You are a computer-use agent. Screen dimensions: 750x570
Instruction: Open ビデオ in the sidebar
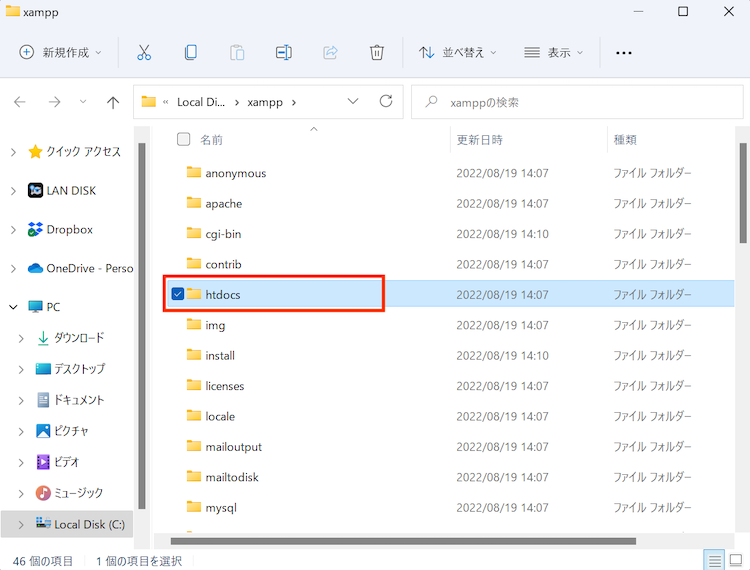57,462
